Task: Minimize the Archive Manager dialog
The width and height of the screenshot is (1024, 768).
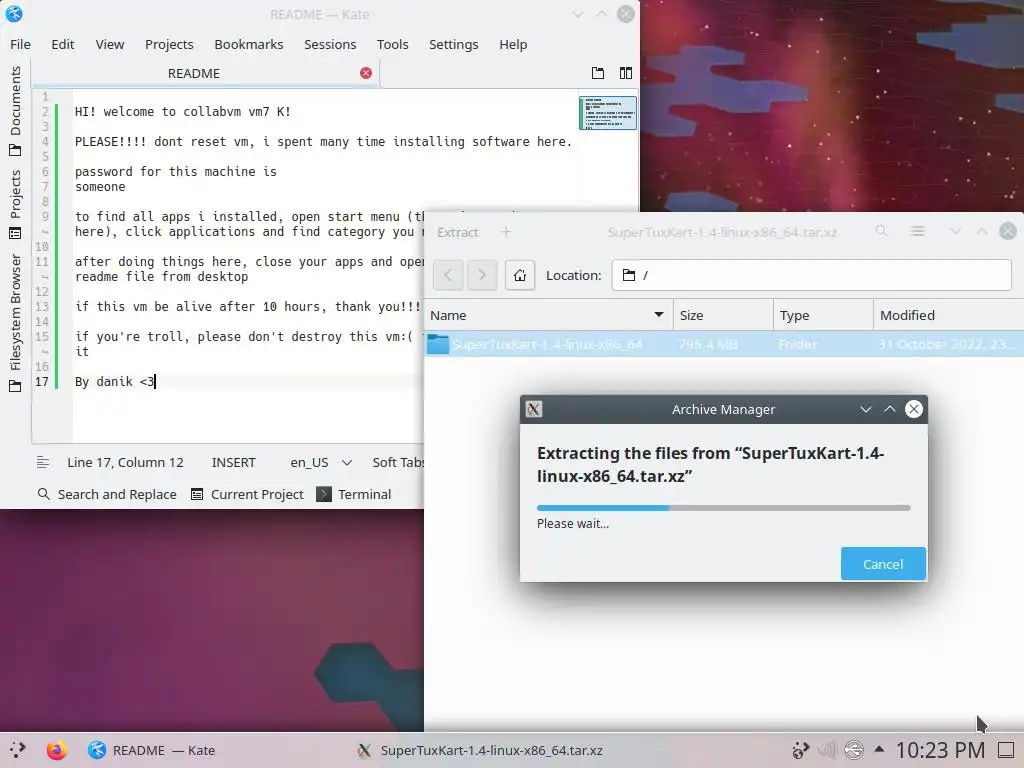Action: 866,409
